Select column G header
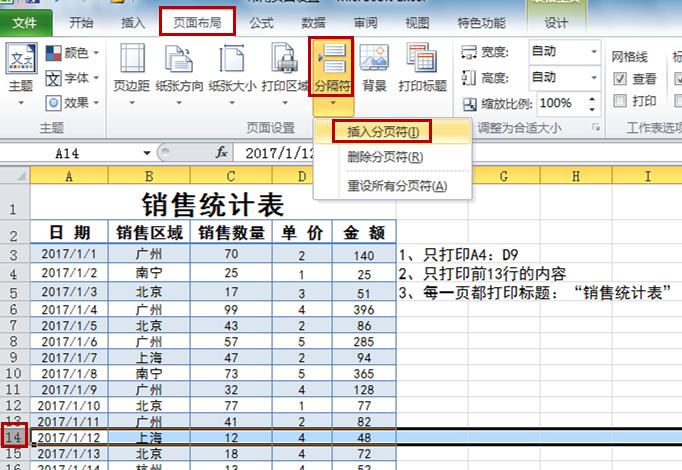The image size is (682, 470). point(504,176)
